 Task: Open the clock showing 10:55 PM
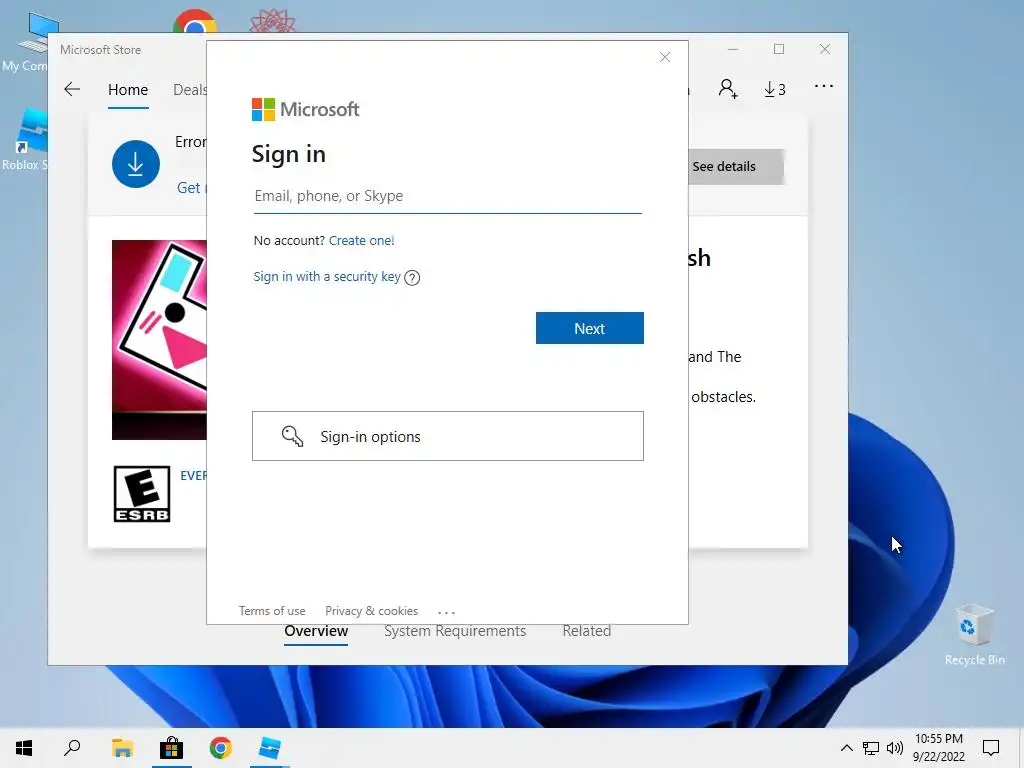(939, 748)
